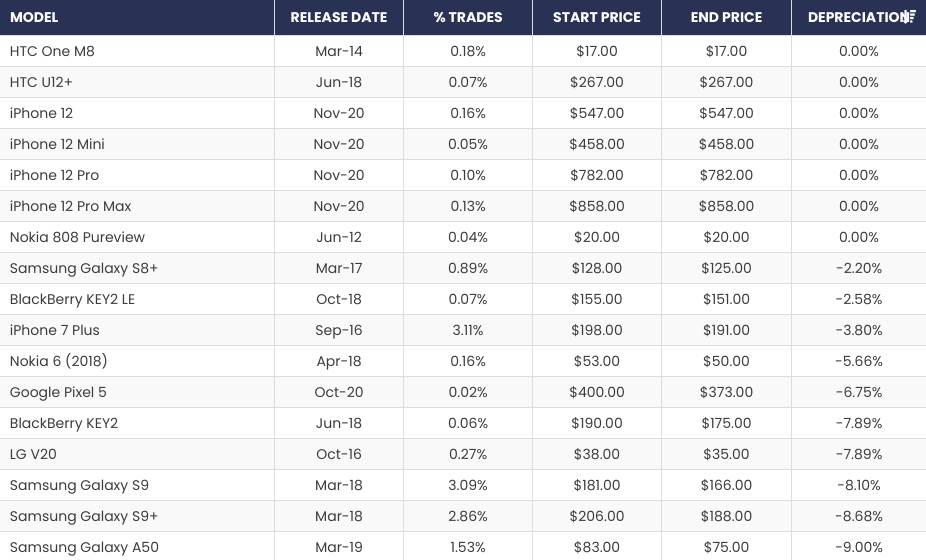The image size is (926, 560).
Task: Click the iPhone 12 Pro Max model cell
Action: pyautogui.click(x=71, y=206)
